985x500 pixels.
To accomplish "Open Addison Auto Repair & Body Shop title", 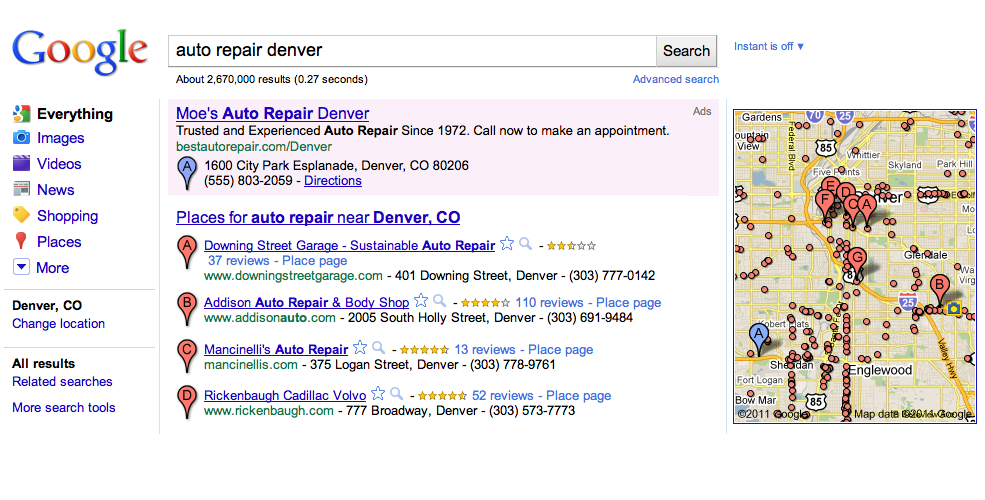I will 307,302.
